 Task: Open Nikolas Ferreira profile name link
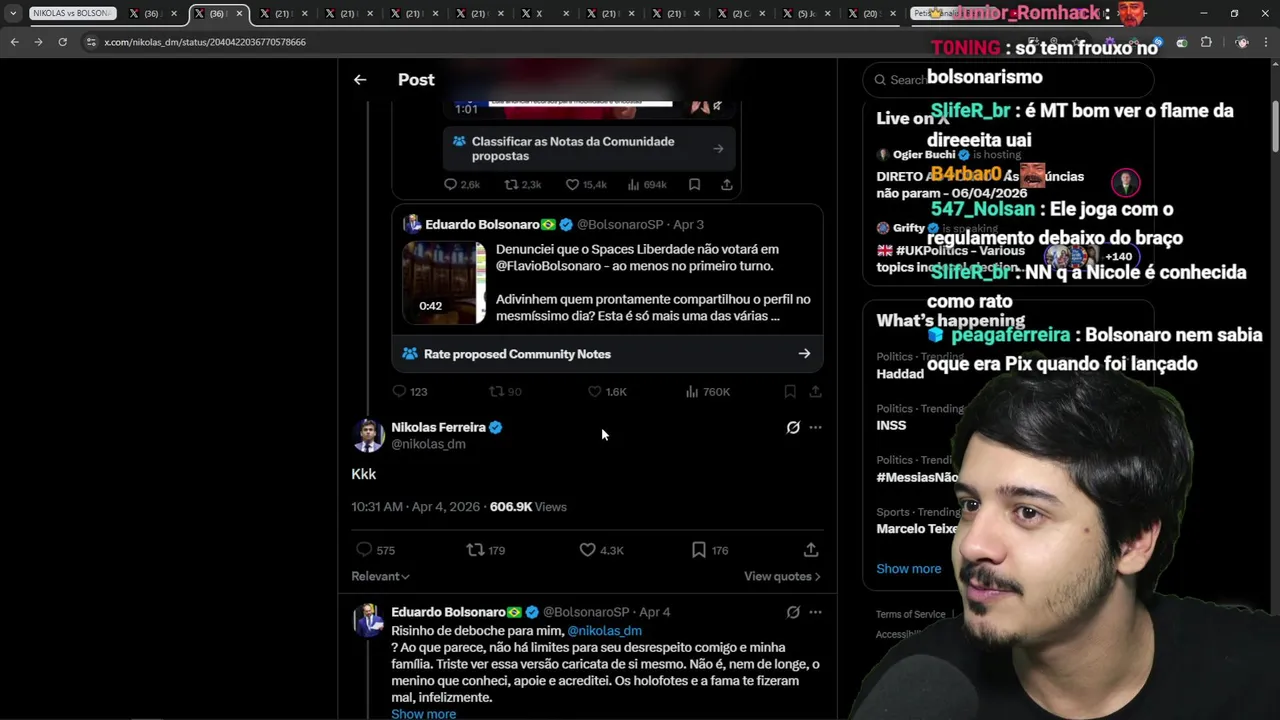click(x=438, y=427)
